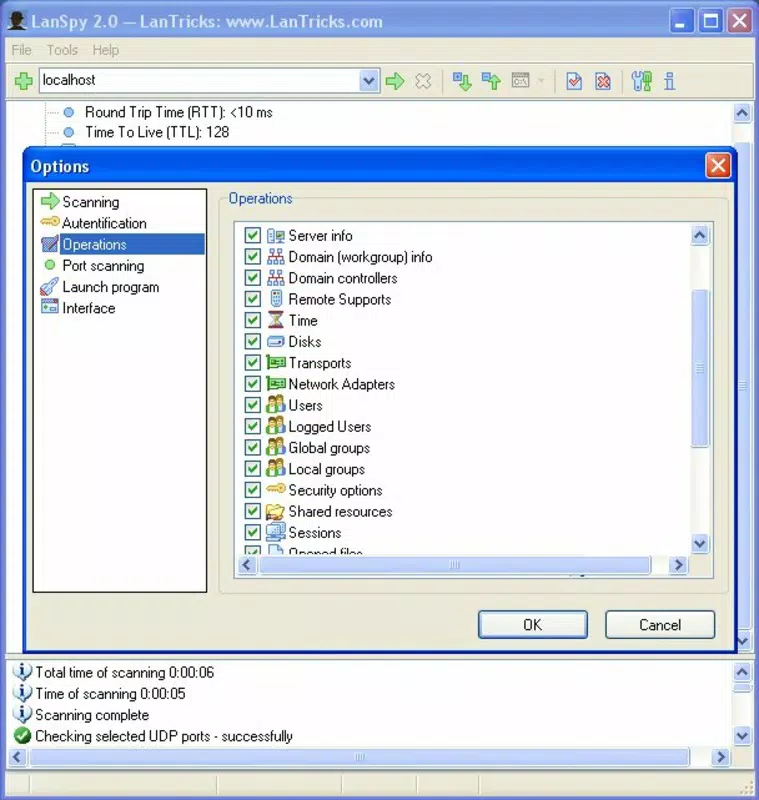The height and width of the screenshot is (800, 759).
Task: Click operations list scroll down arrow
Action: click(x=699, y=543)
